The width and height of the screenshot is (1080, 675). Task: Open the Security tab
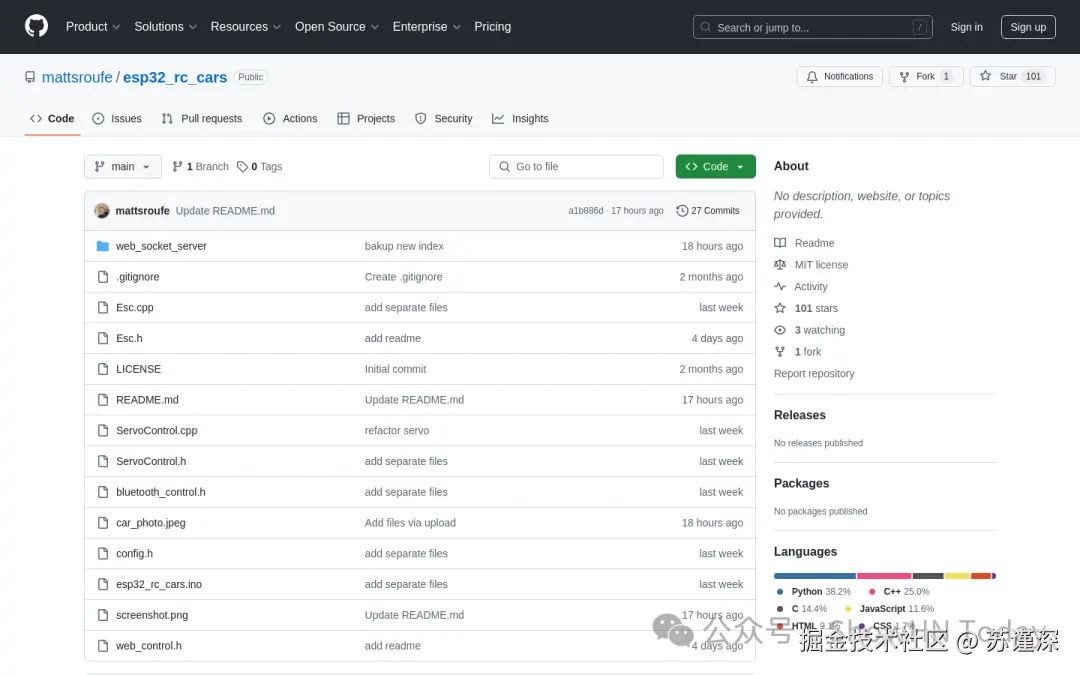point(444,118)
